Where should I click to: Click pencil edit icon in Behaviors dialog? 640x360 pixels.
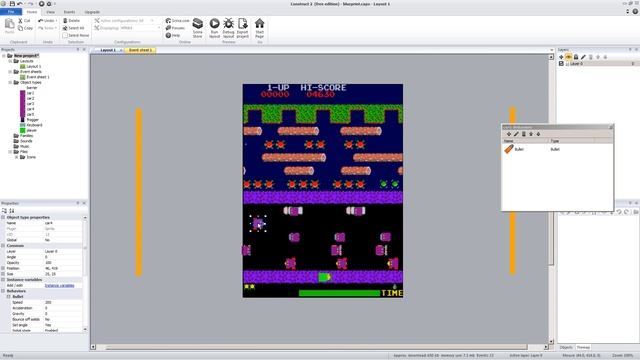pos(516,134)
